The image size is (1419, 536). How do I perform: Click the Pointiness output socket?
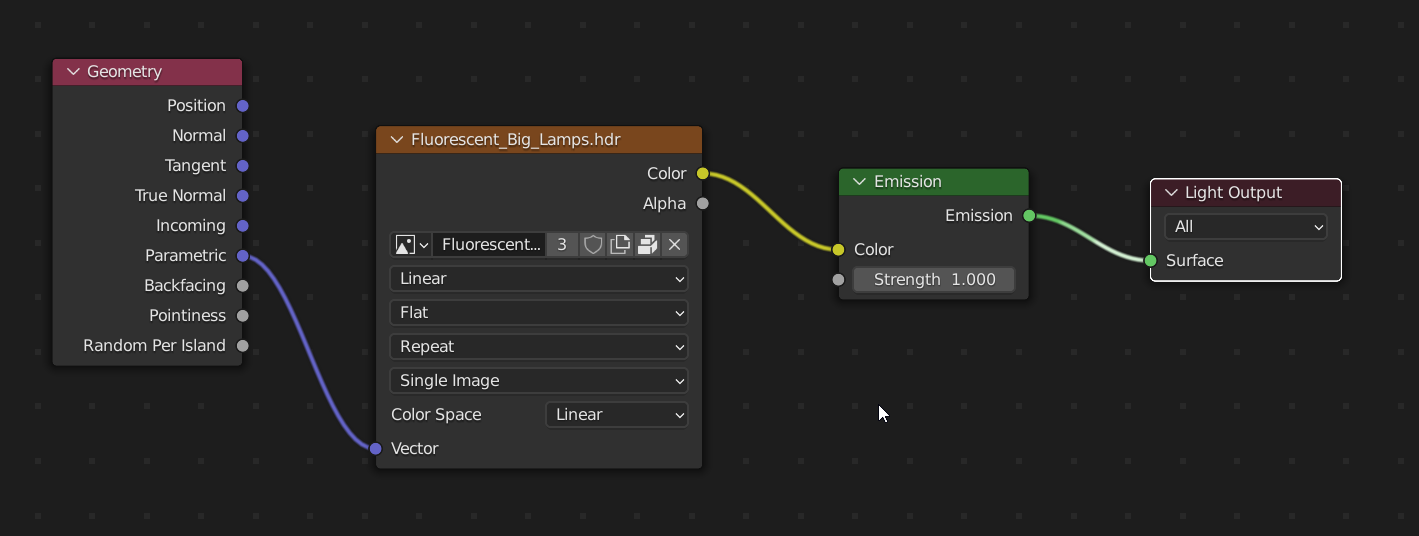coord(243,316)
